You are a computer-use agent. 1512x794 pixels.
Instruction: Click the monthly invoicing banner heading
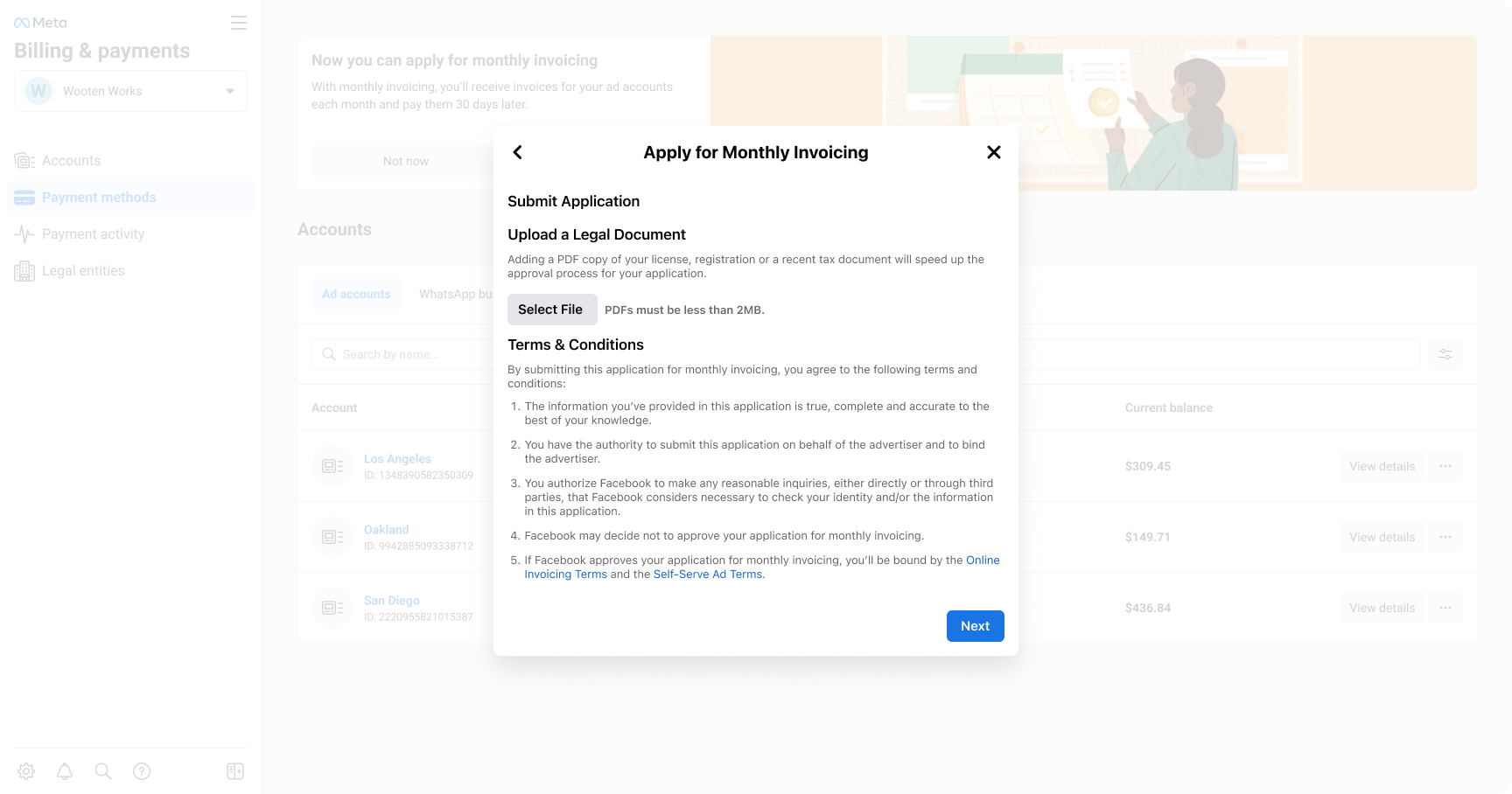pos(455,60)
